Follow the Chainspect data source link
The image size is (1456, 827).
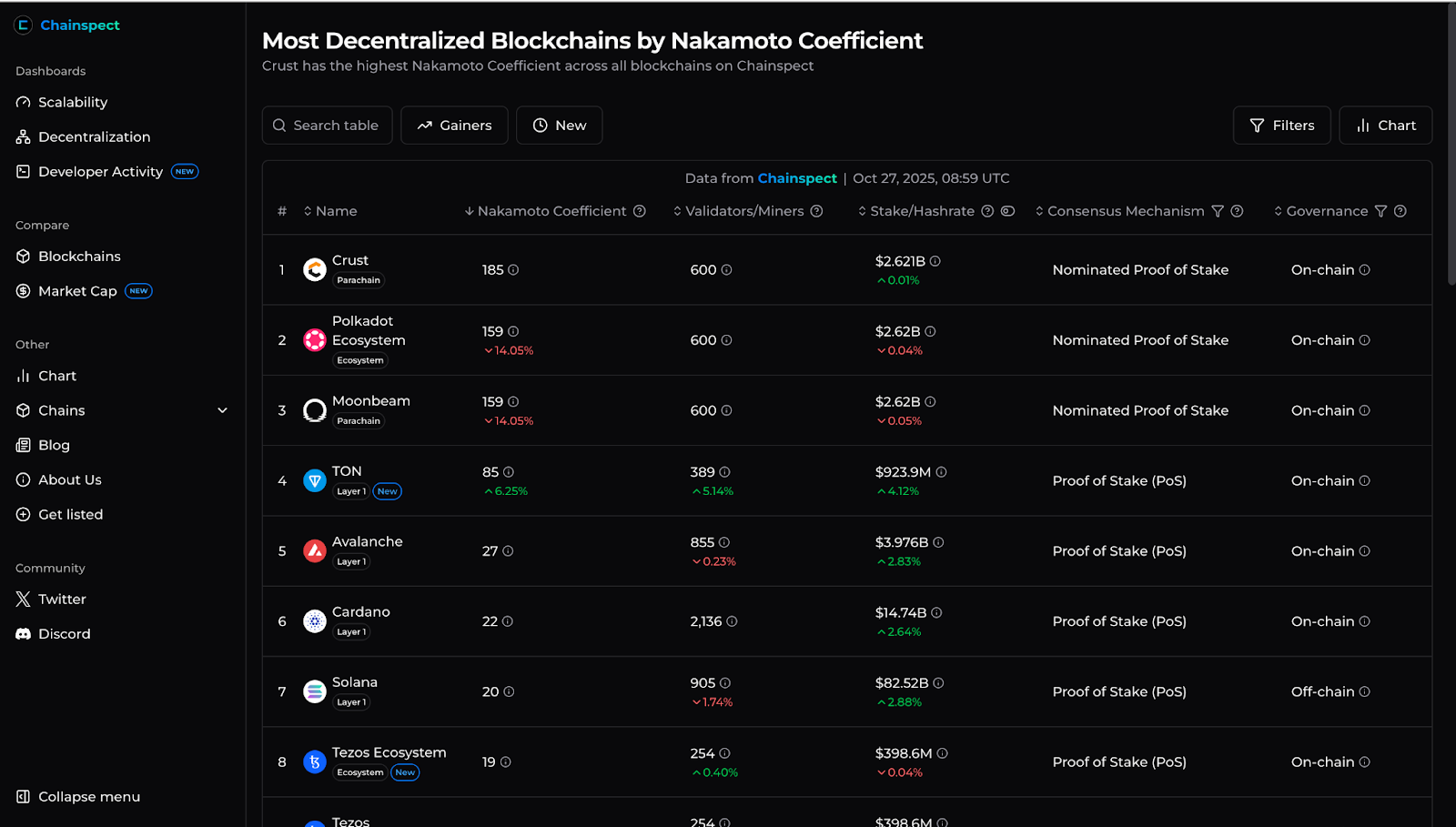[797, 178]
